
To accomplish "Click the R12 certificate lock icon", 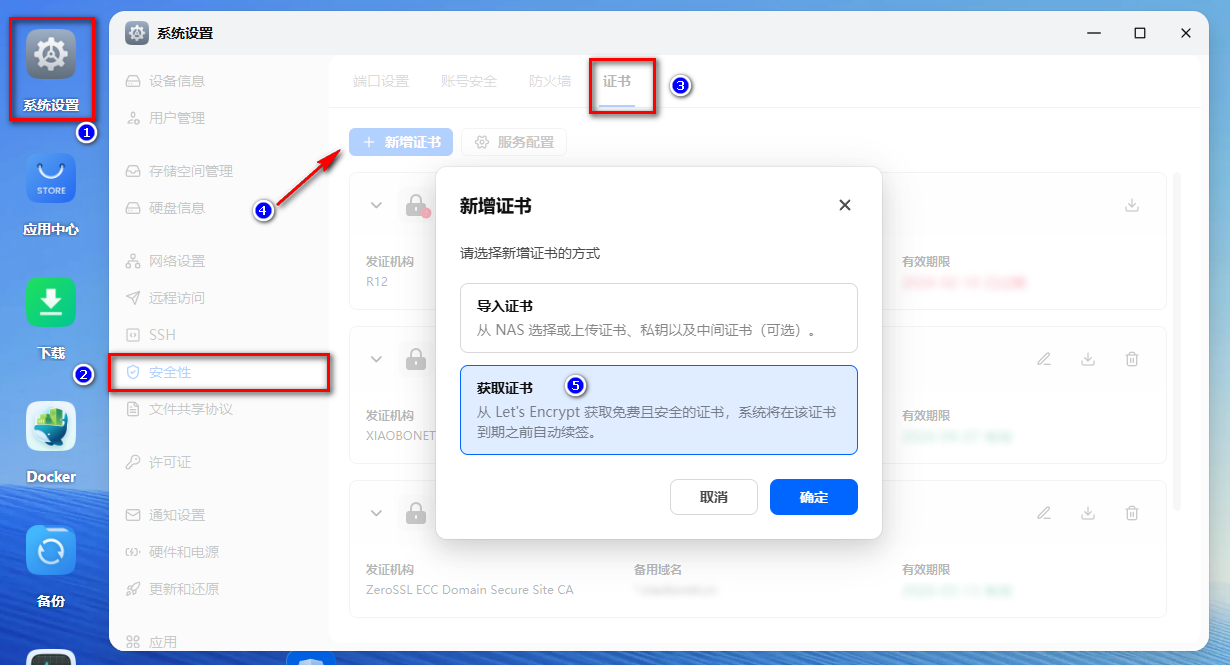I will coord(416,205).
